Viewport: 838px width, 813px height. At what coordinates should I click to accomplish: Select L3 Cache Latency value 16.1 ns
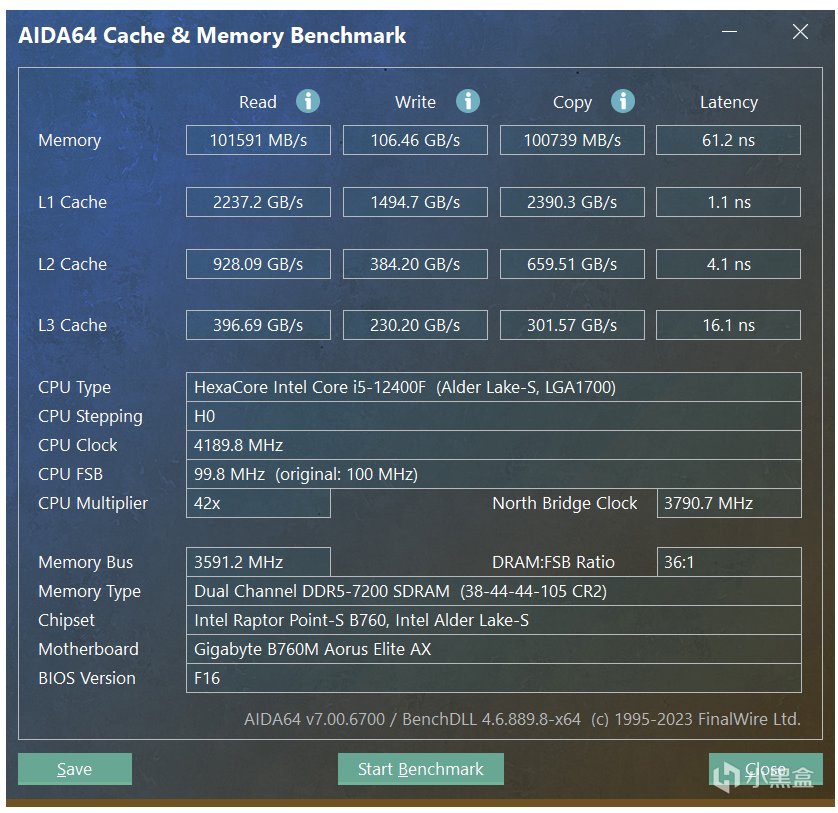[728, 325]
